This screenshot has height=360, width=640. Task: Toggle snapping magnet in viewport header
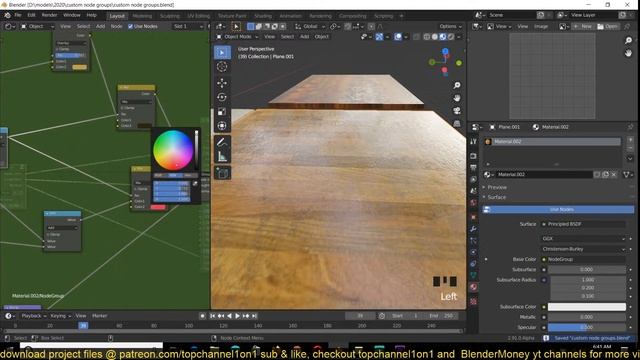click(347, 26)
